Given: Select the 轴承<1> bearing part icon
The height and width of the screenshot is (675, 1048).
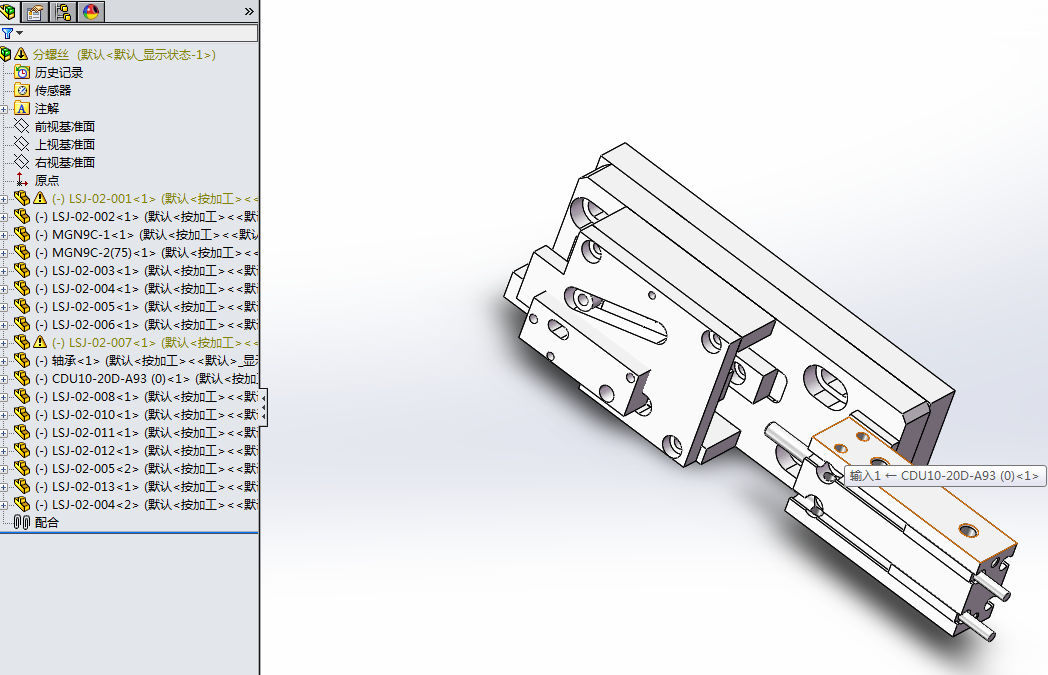Looking at the screenshot, I should 22,361.
